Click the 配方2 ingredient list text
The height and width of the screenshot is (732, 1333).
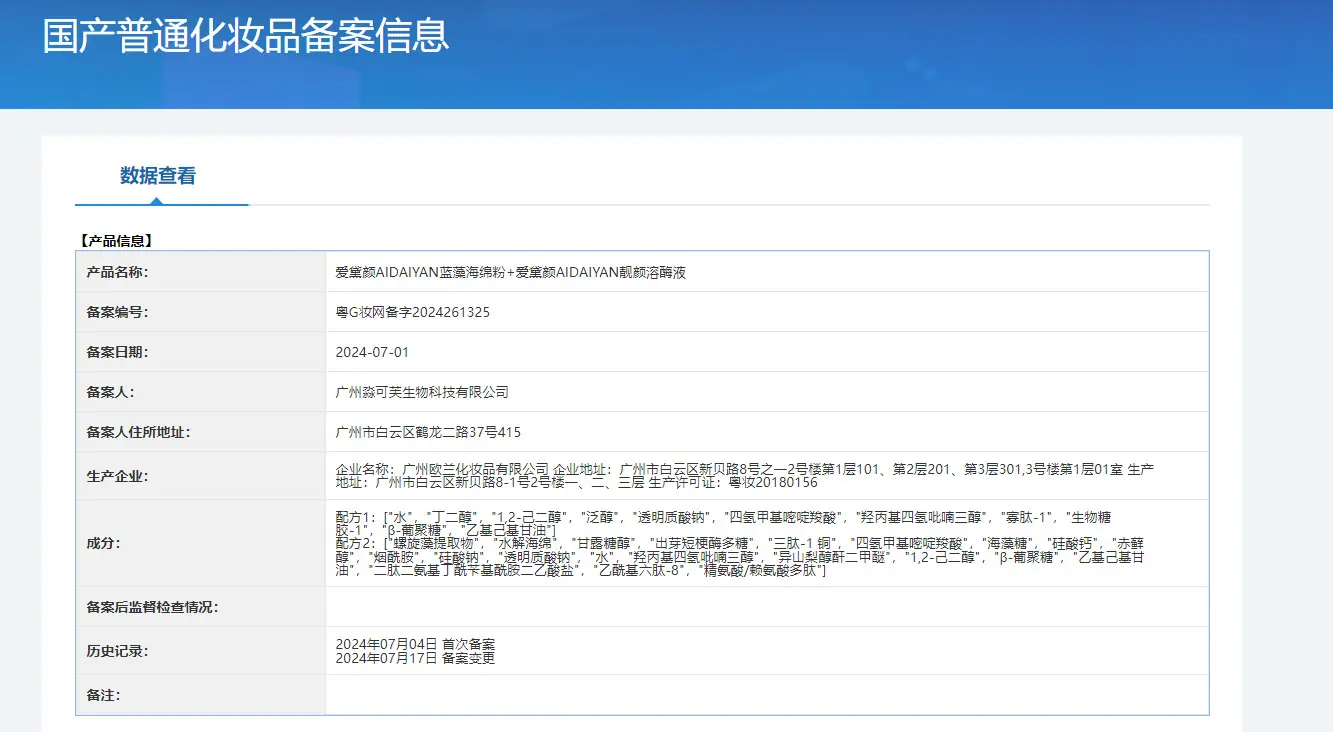tap(740, 557)
